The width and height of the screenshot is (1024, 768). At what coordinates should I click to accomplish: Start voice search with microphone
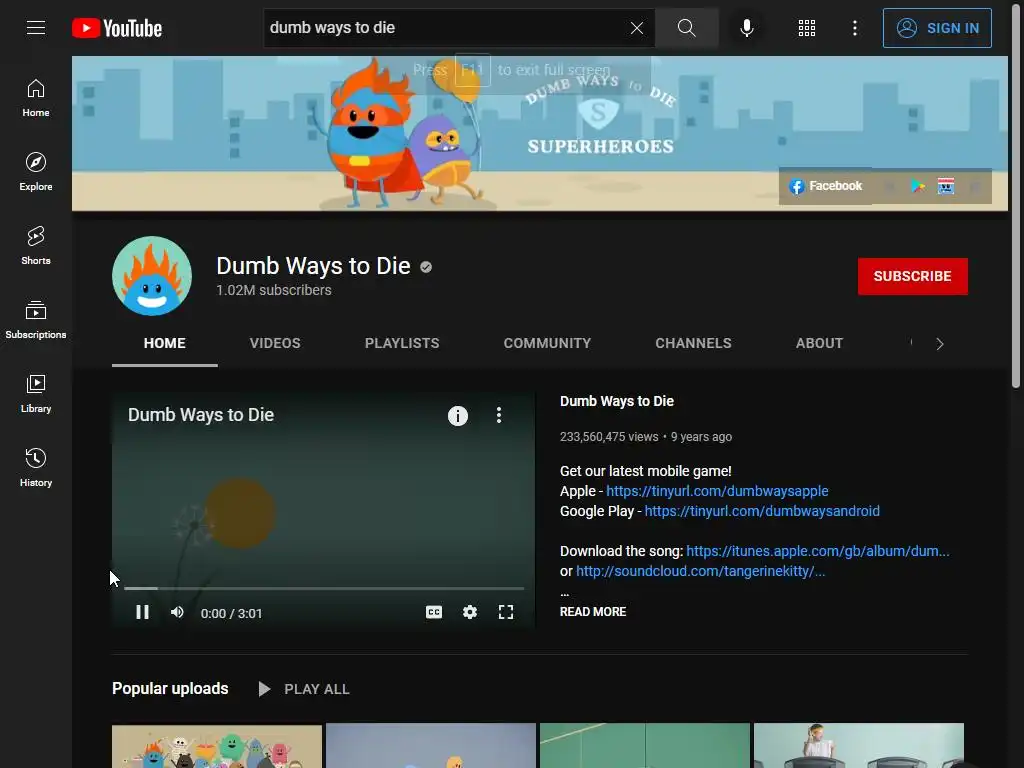747,27
